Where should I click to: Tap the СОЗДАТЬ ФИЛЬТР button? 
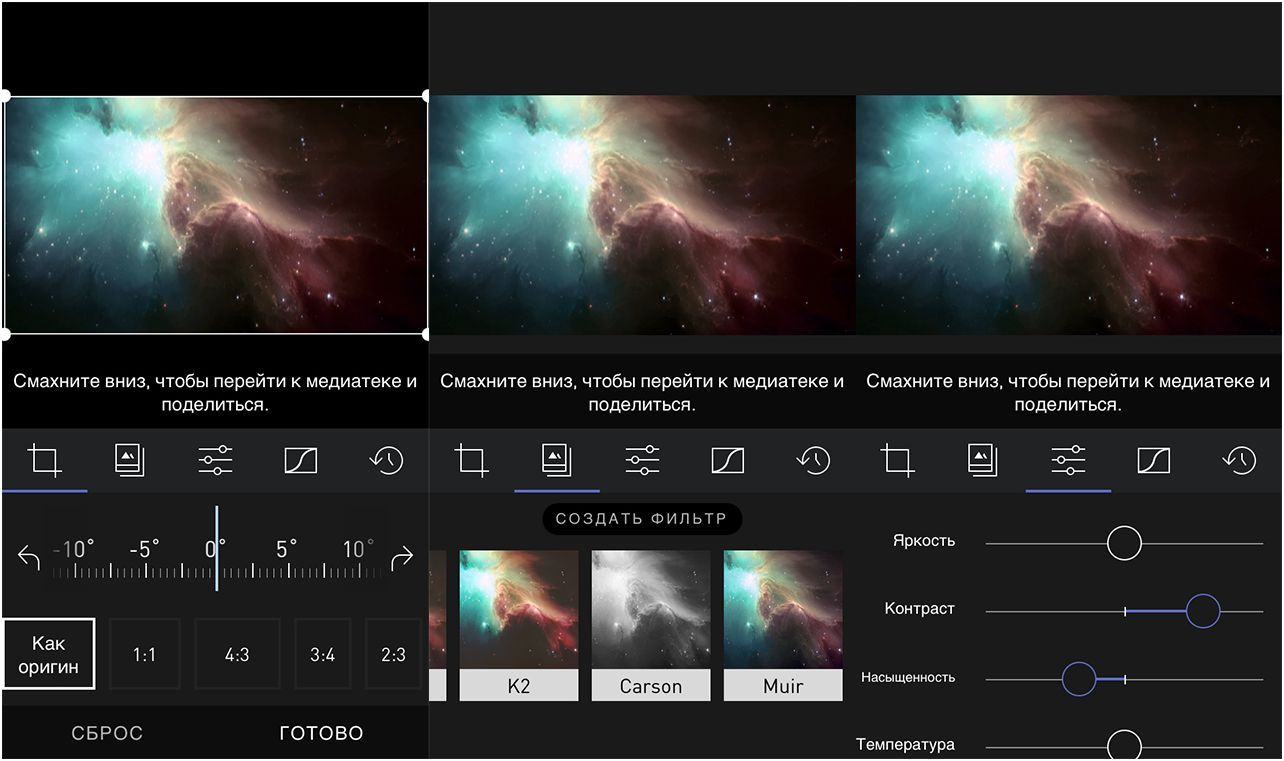click(641, 518)
